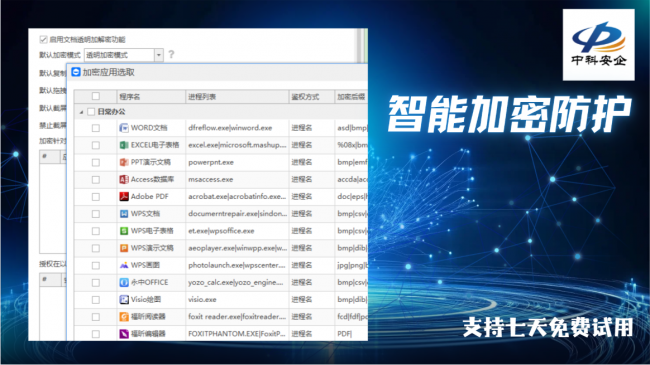Click the 程序名 column header
Image resolution: width=650 pixels, height=365 pixels.
pos(151,97)
